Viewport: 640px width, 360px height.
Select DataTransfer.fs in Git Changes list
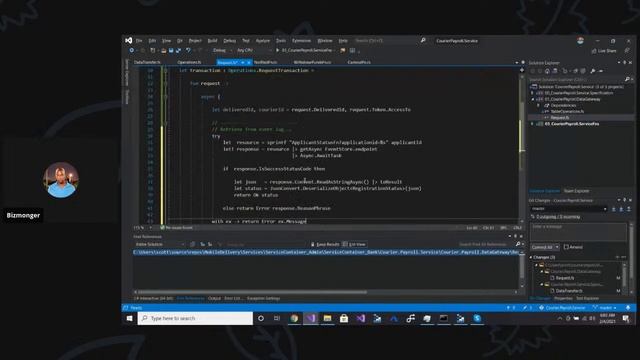point(569,291)
